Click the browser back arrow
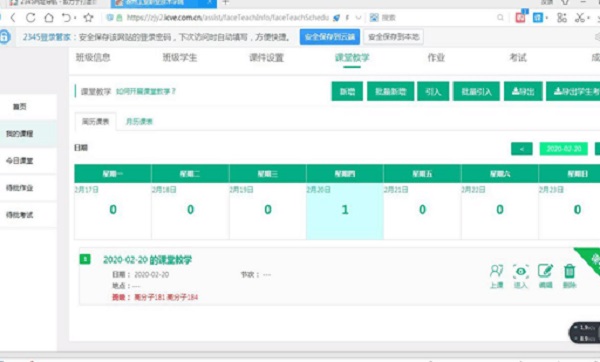Screen dimensions: 600x362 coord(13,18)
